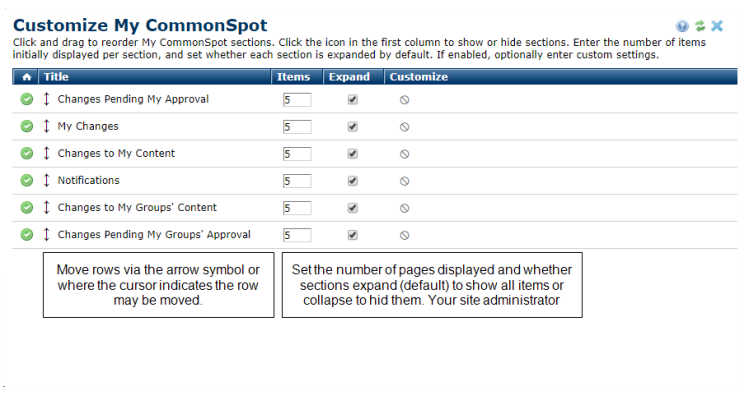Click the green refresh arrows icon

coord(700,26)
